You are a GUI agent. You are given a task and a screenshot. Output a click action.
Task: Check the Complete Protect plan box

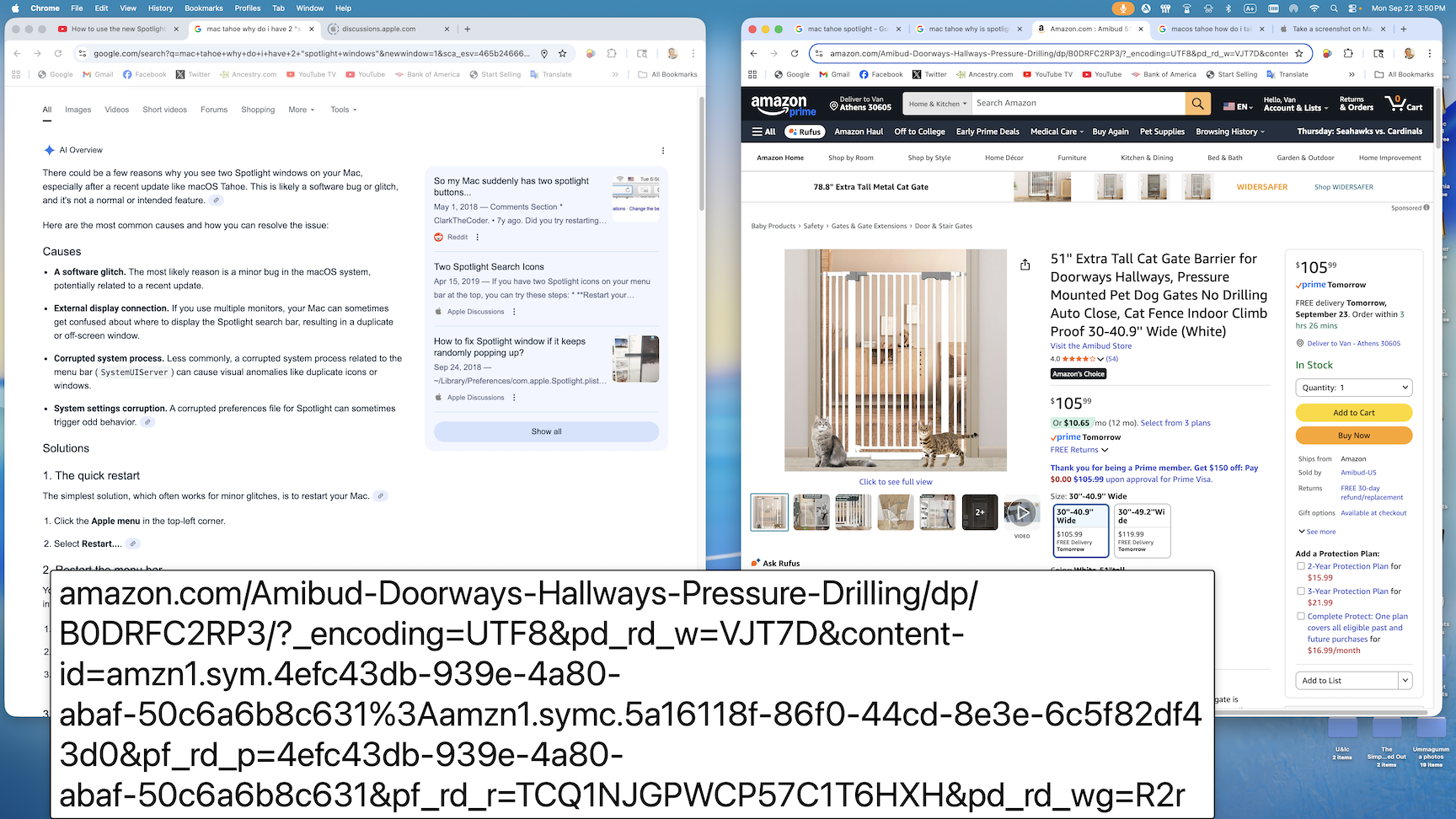click(1301, 617)
